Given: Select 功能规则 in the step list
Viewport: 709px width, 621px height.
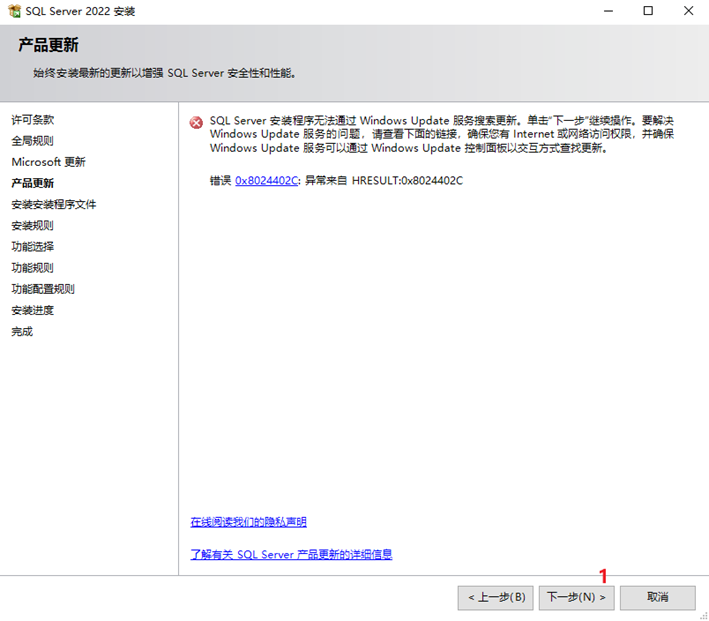Looking at the screenshot, I should (x=33, y=268).
